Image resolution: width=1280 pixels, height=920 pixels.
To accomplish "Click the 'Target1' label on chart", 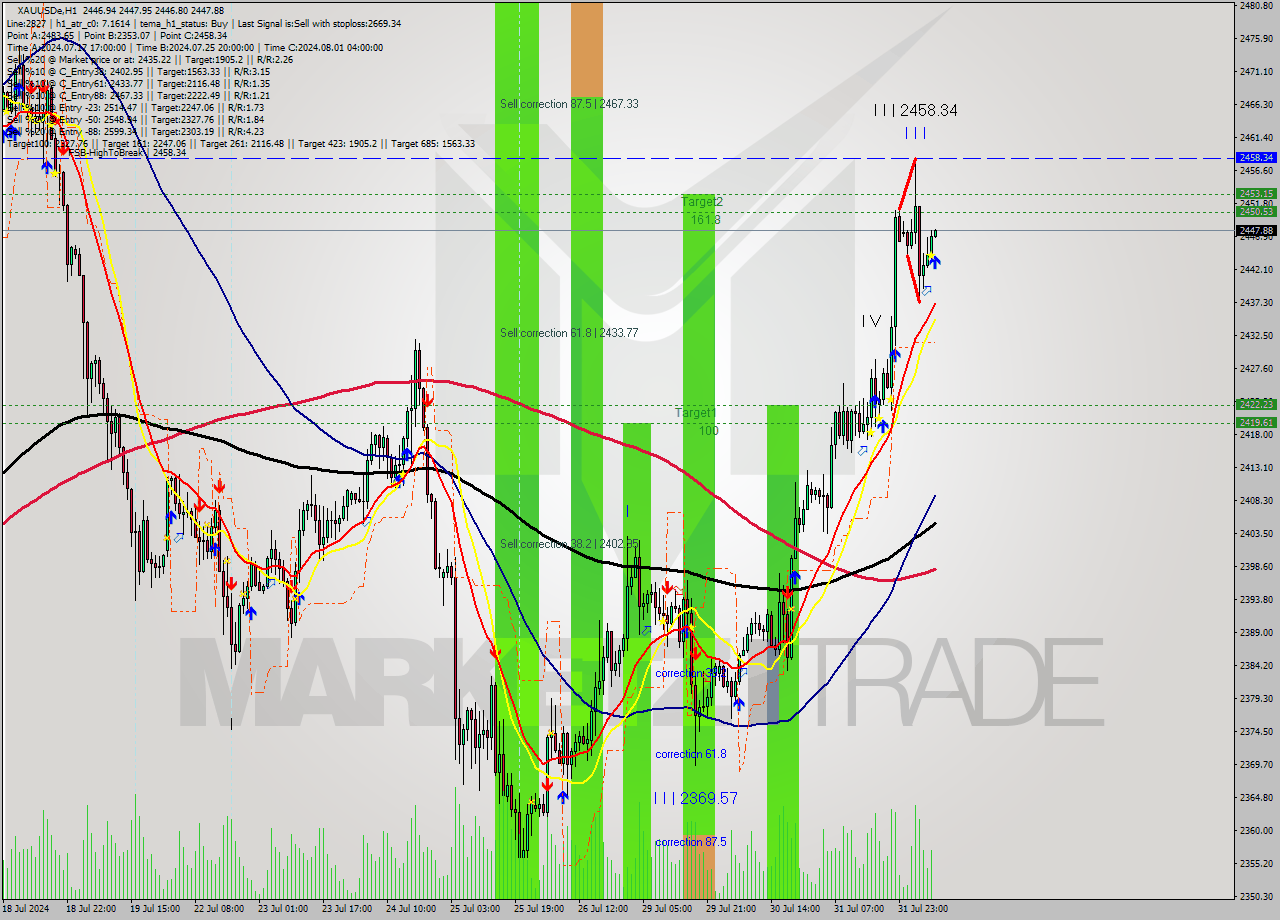I will point(695,413).
